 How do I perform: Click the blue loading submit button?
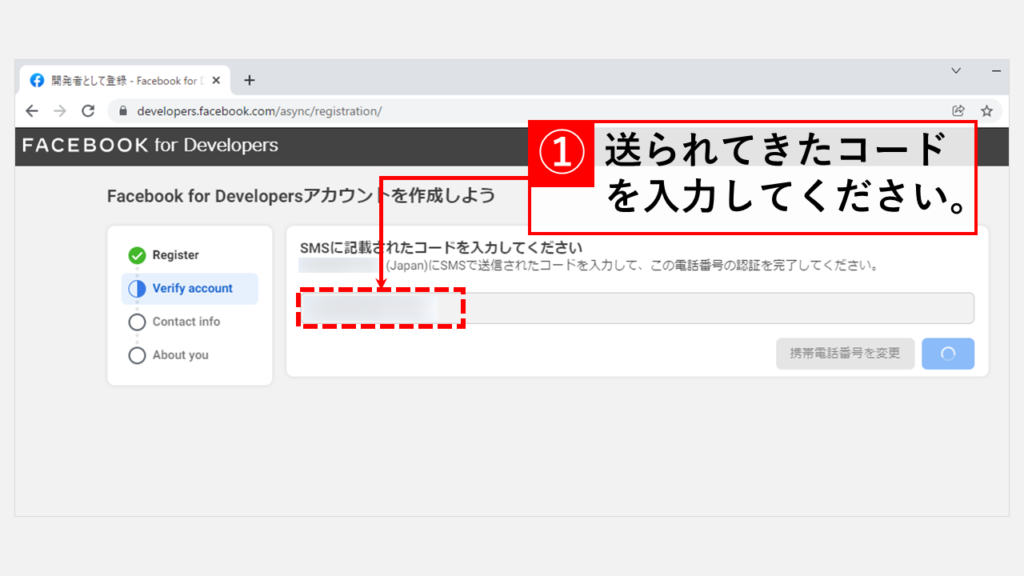tap(948, 353)
